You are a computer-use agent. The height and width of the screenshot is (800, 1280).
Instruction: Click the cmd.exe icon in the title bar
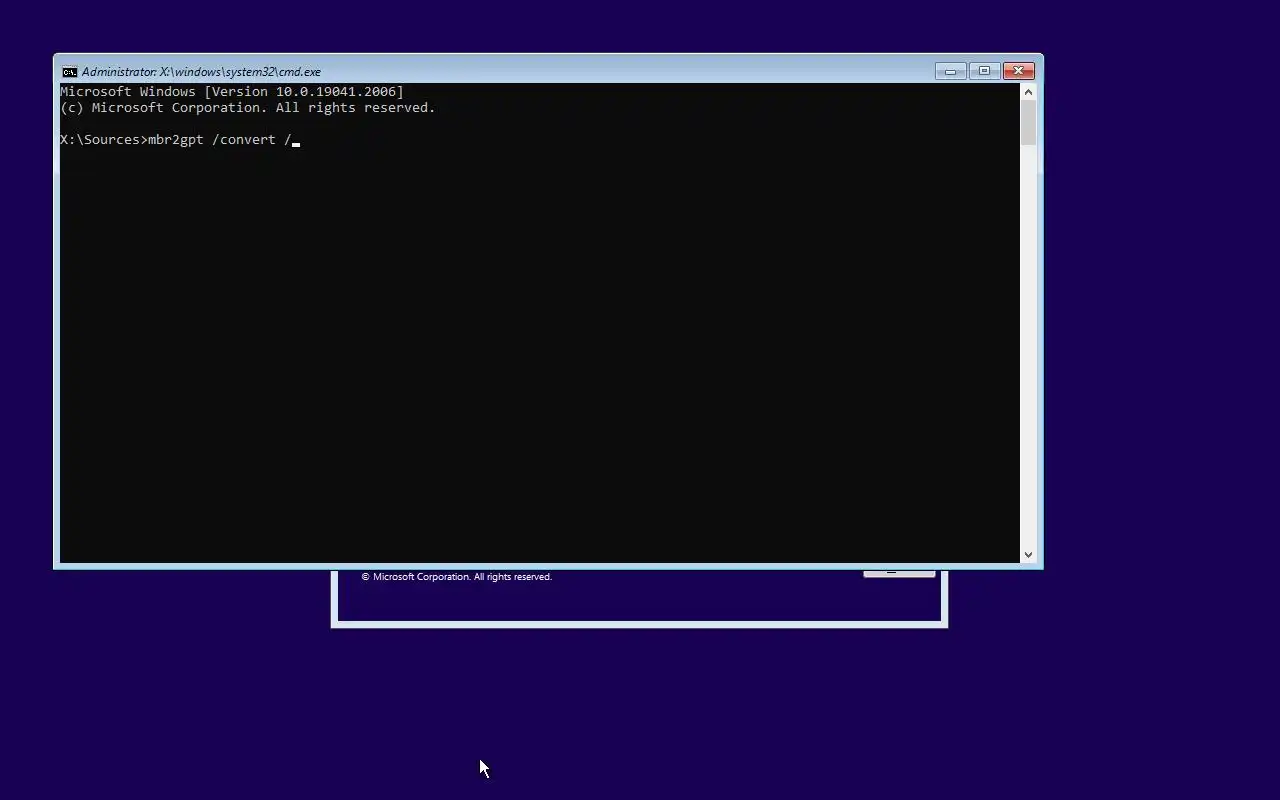[69, 72]
